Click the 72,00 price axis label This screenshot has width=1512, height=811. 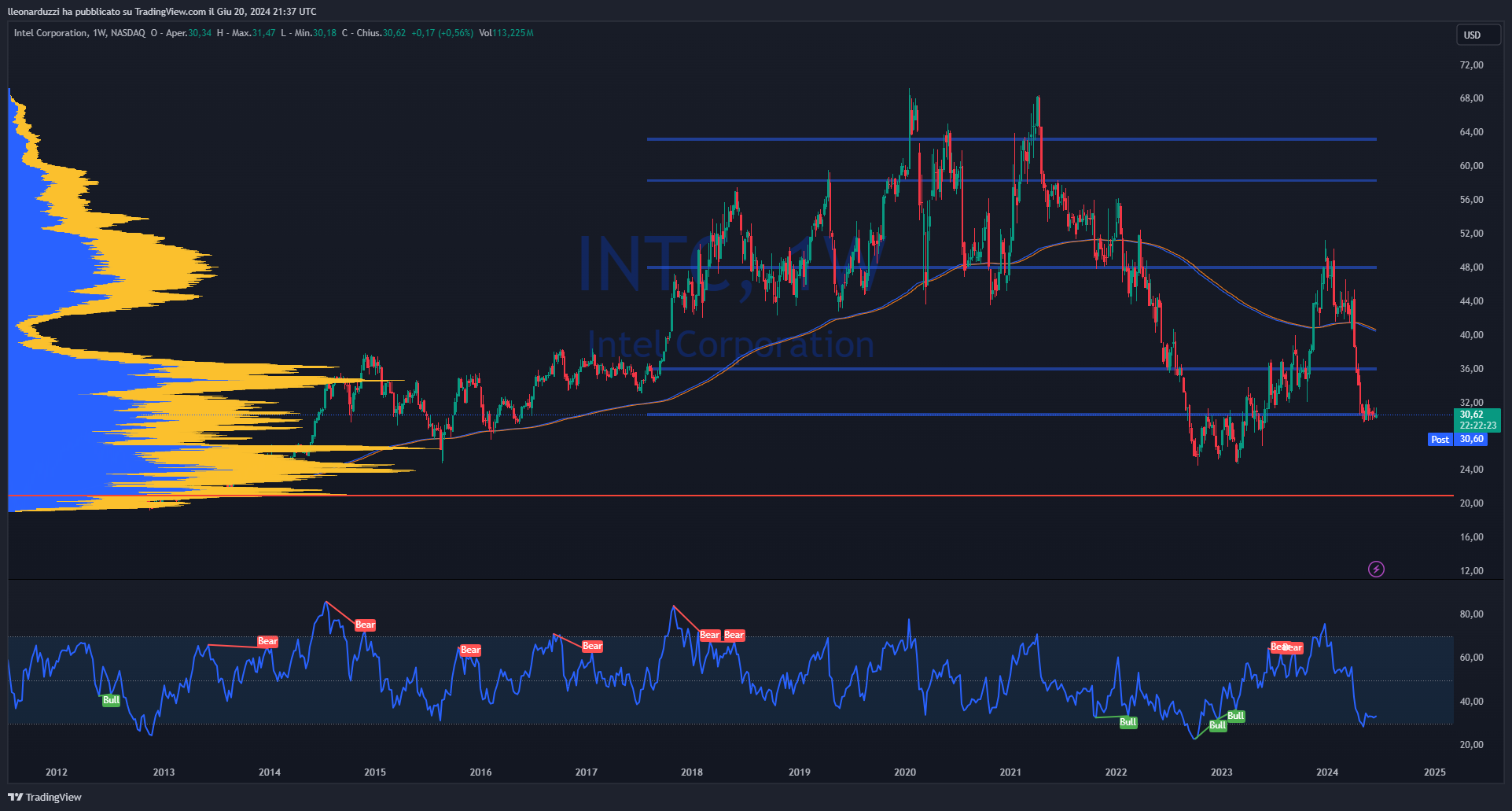tap(1471, 65)
